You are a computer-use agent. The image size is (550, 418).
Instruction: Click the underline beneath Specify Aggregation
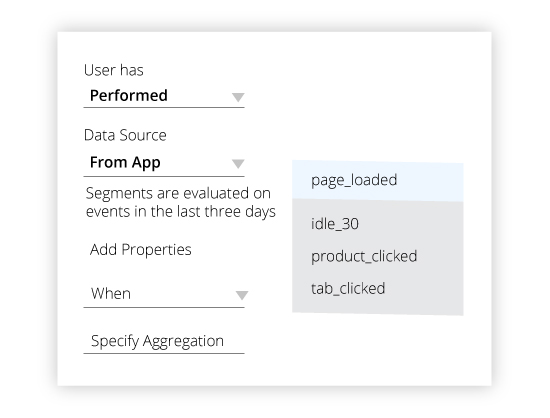164,353
